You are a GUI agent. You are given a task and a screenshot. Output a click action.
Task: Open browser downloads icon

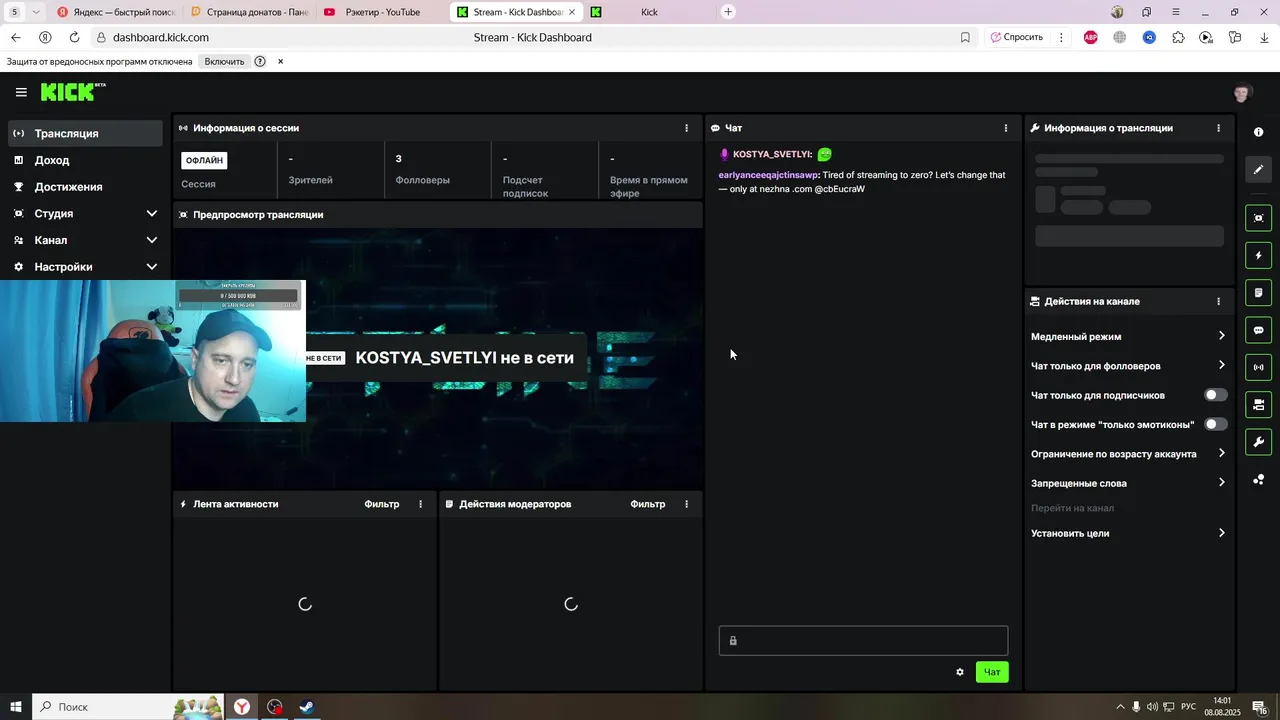pos(1264,37)
